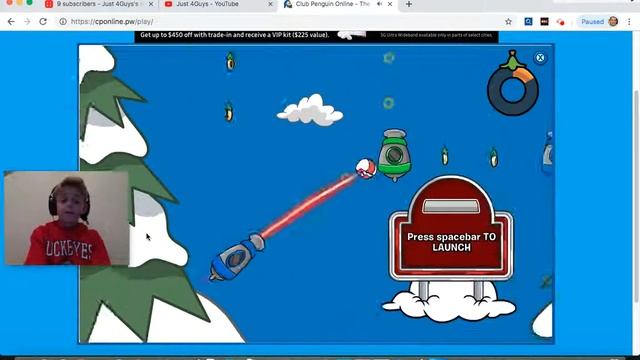Click the cponline.pw/play address bar
This screenshot has width=640, height=360.
tap(282, 22)
